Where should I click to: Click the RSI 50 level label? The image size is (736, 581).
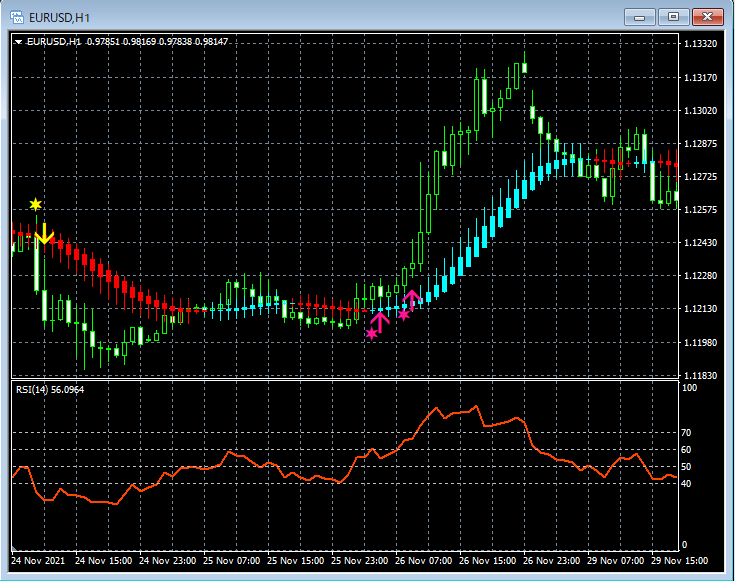pos(686,466)
